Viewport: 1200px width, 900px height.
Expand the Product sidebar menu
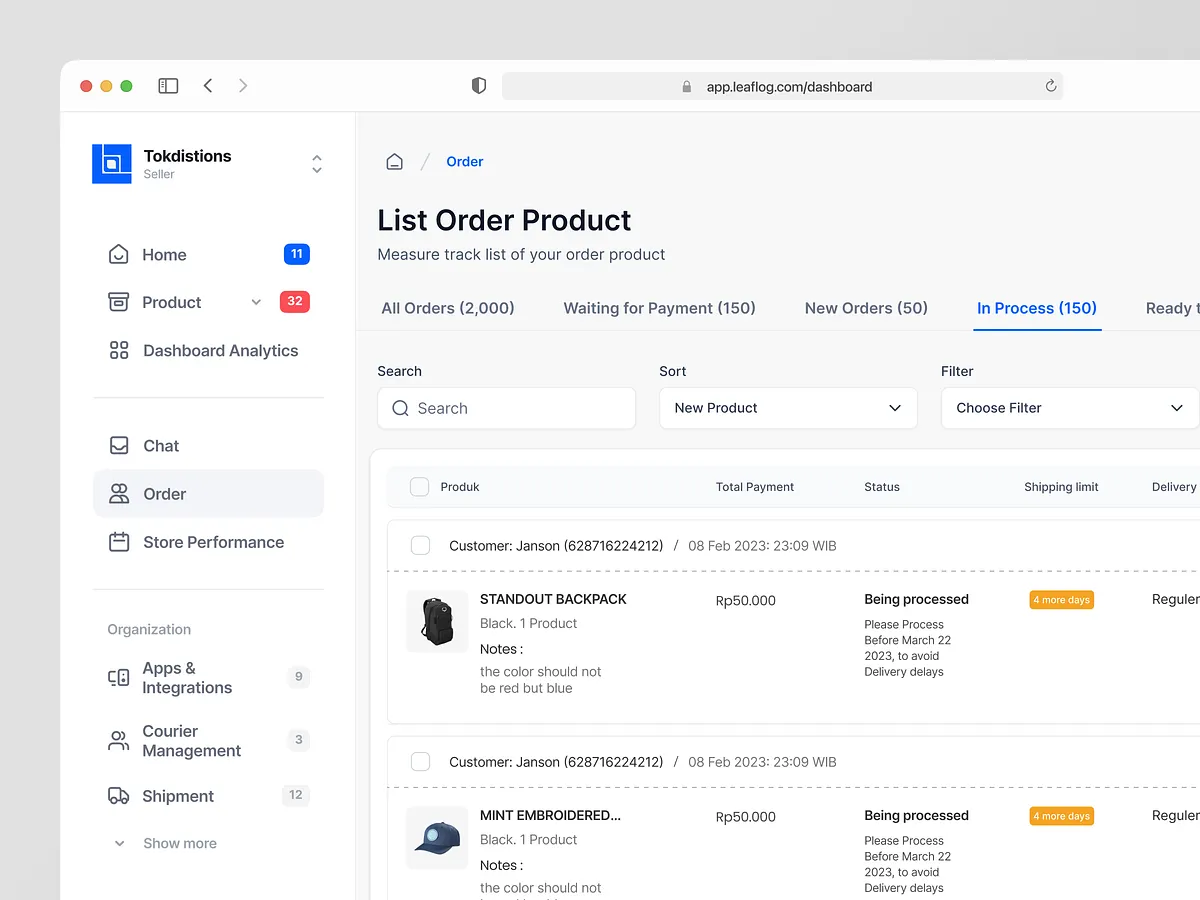(255, 301)
